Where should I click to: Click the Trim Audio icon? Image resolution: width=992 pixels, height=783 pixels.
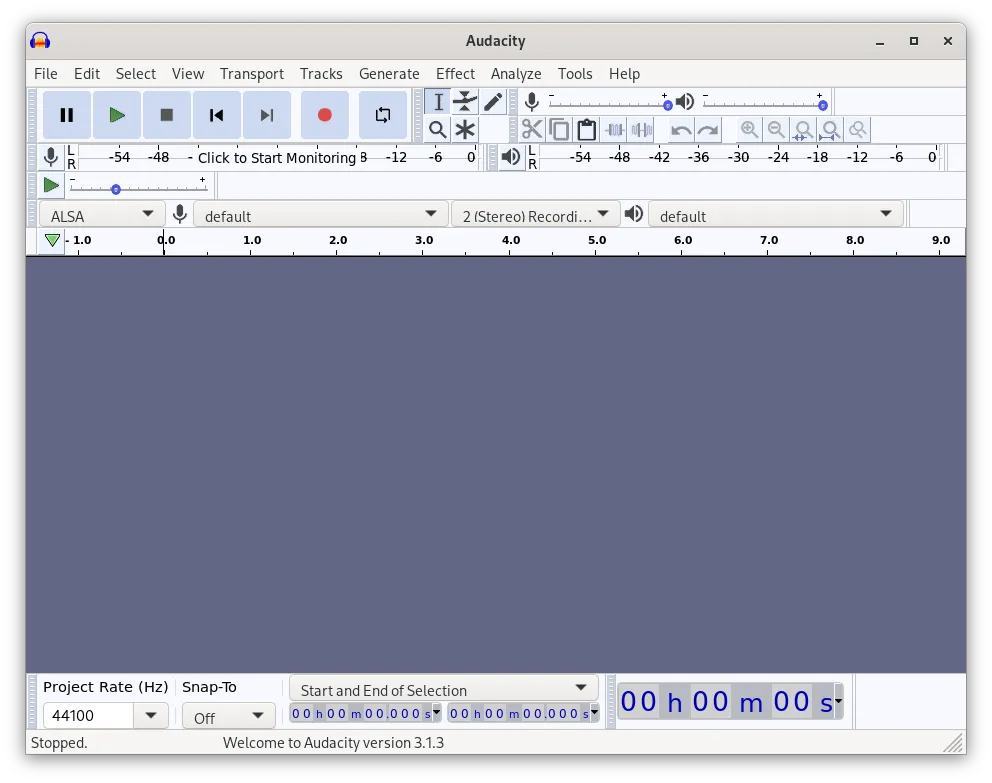point(613,129)
